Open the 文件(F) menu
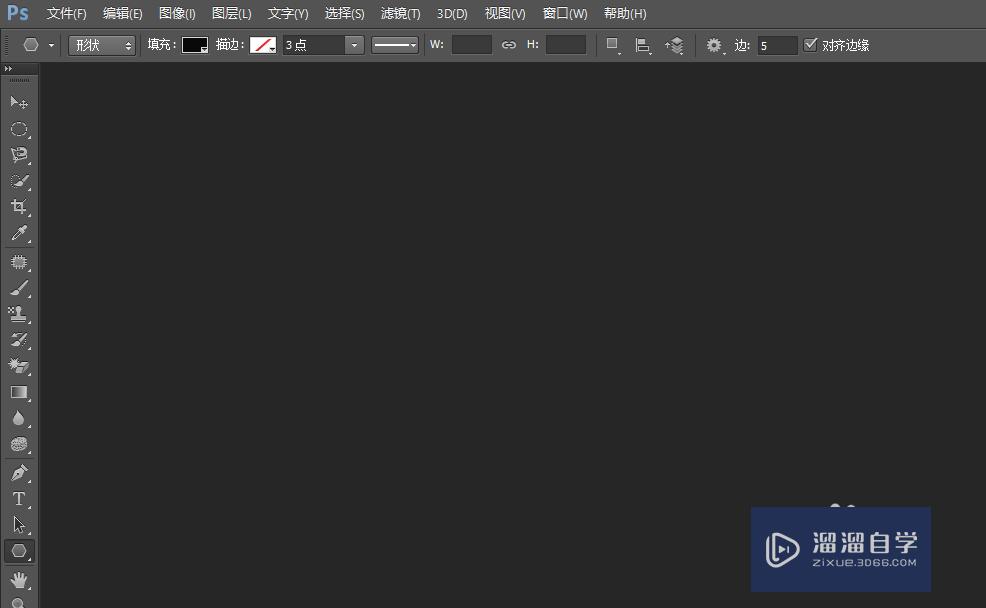The image size is (986, 608). tap(67, 13)
